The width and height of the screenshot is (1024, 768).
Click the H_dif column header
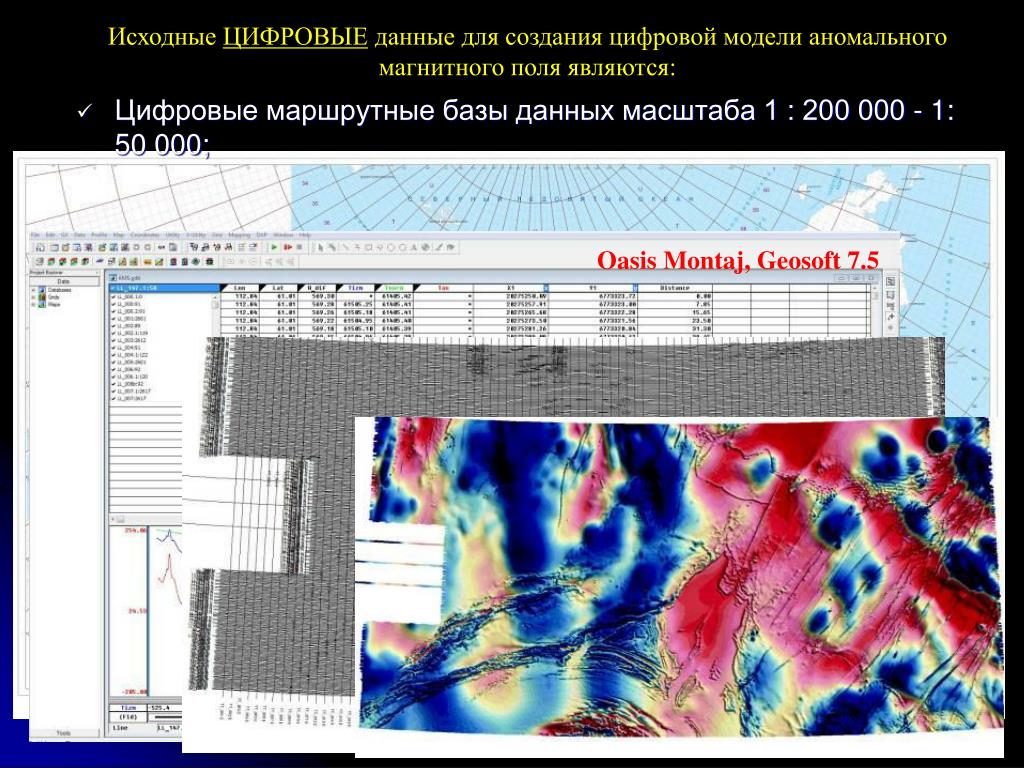click(317, 288)
